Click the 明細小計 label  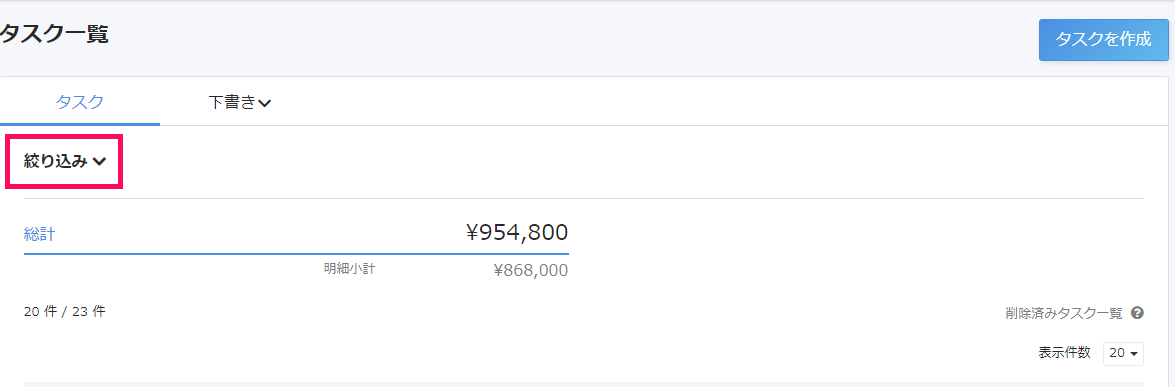(349, 268)
